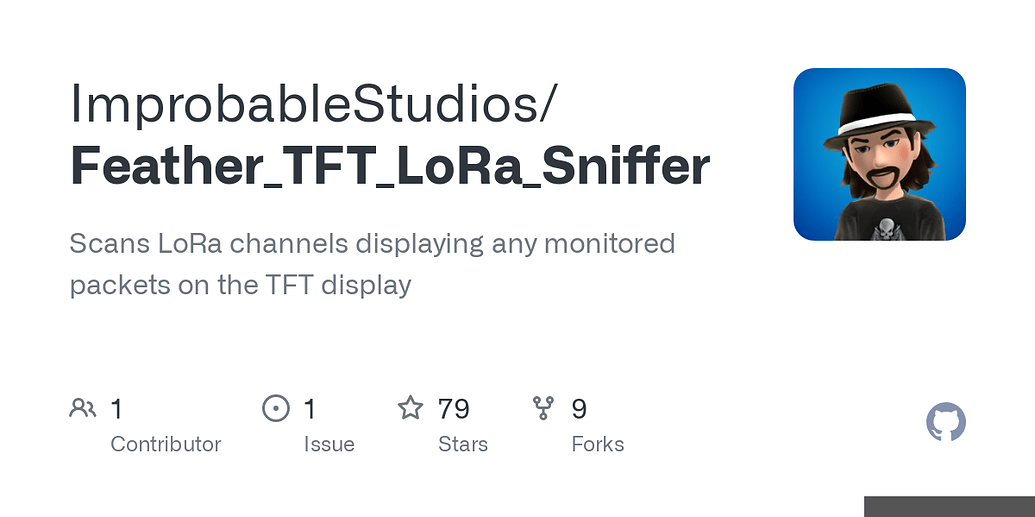The image size is (1035, 517).
Task: Click the star outline icon
Action: [410, 407]
